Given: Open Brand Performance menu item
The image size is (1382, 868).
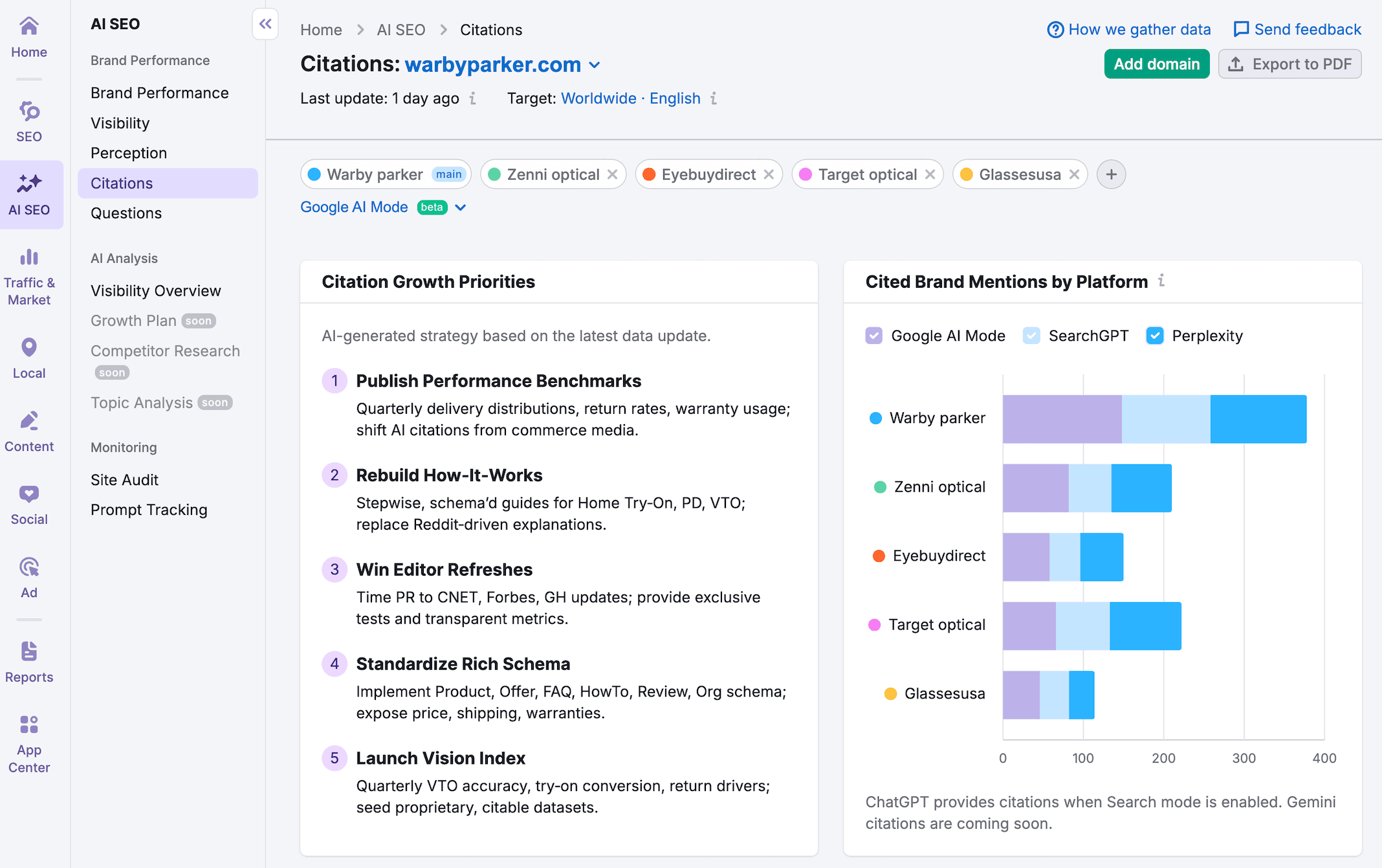Looking at the screenshot, I should pos(159,93).
